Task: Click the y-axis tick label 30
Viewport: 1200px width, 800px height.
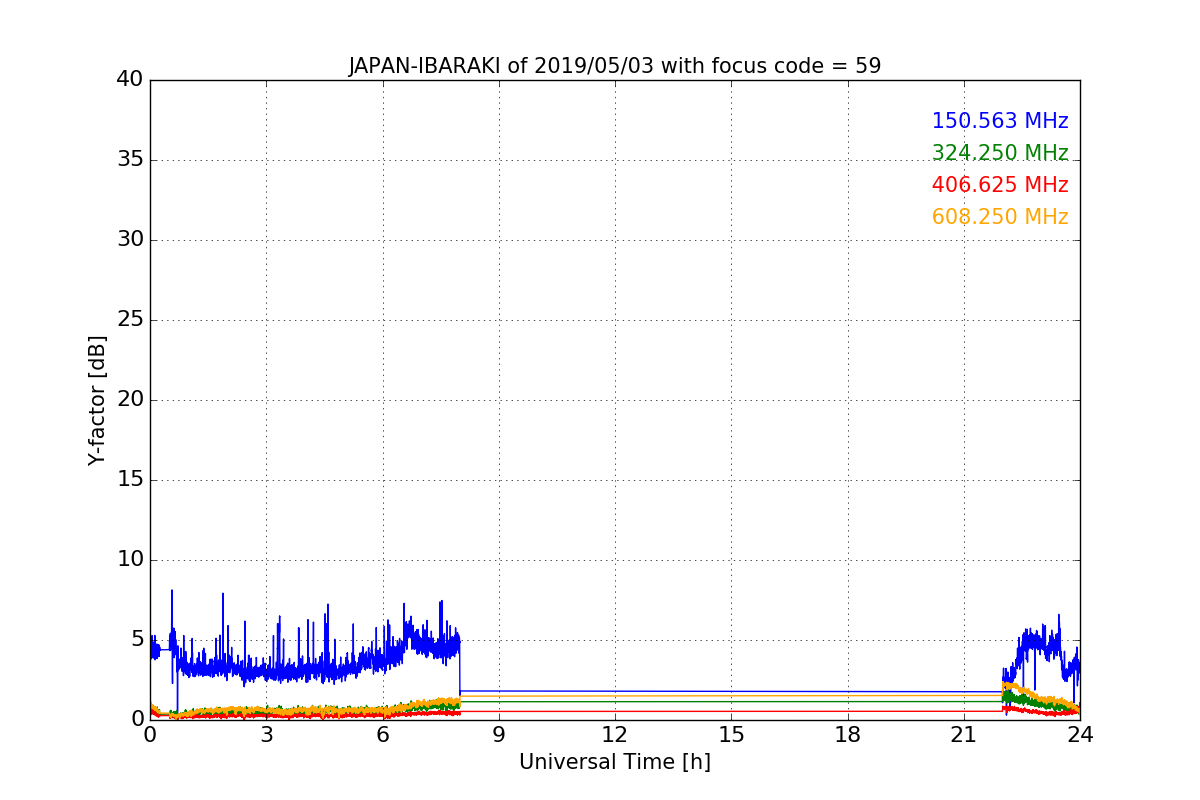Action: (x=129, y=240)
